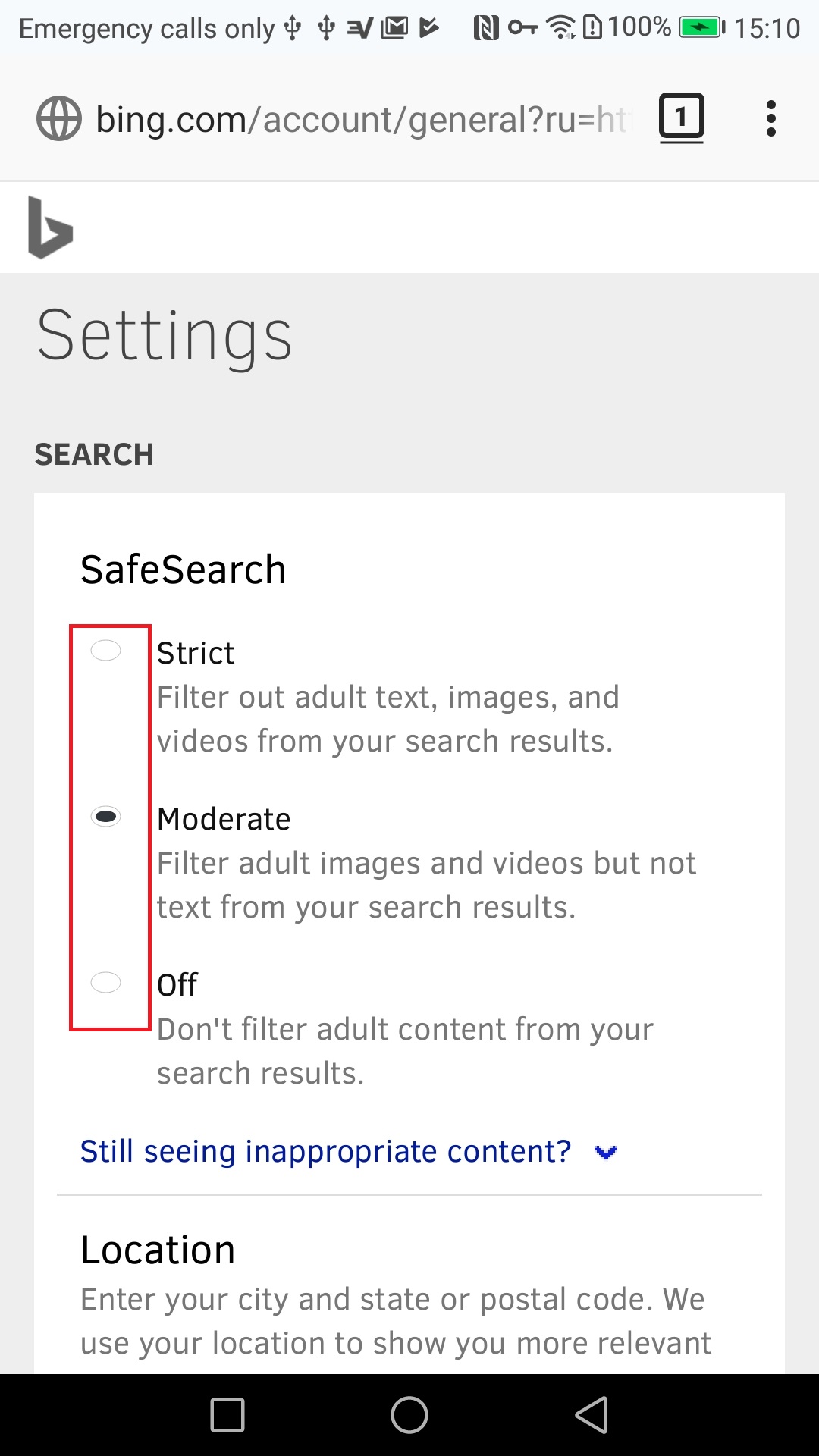The width and height of the screenshot is (819, 1456).
Task: Tap the Location heading
Action: (x=158, y=1248)
